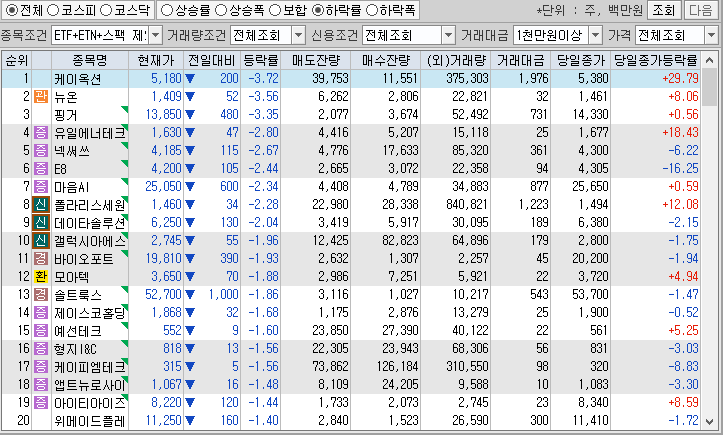Click the 매수잔량 column header
This screenshot has width=723, height=435.
point(385,60)
